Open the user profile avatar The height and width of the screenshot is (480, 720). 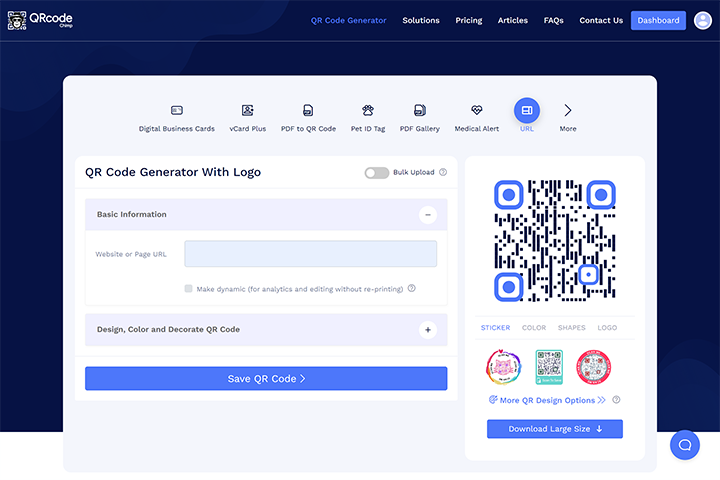point(703,20)
